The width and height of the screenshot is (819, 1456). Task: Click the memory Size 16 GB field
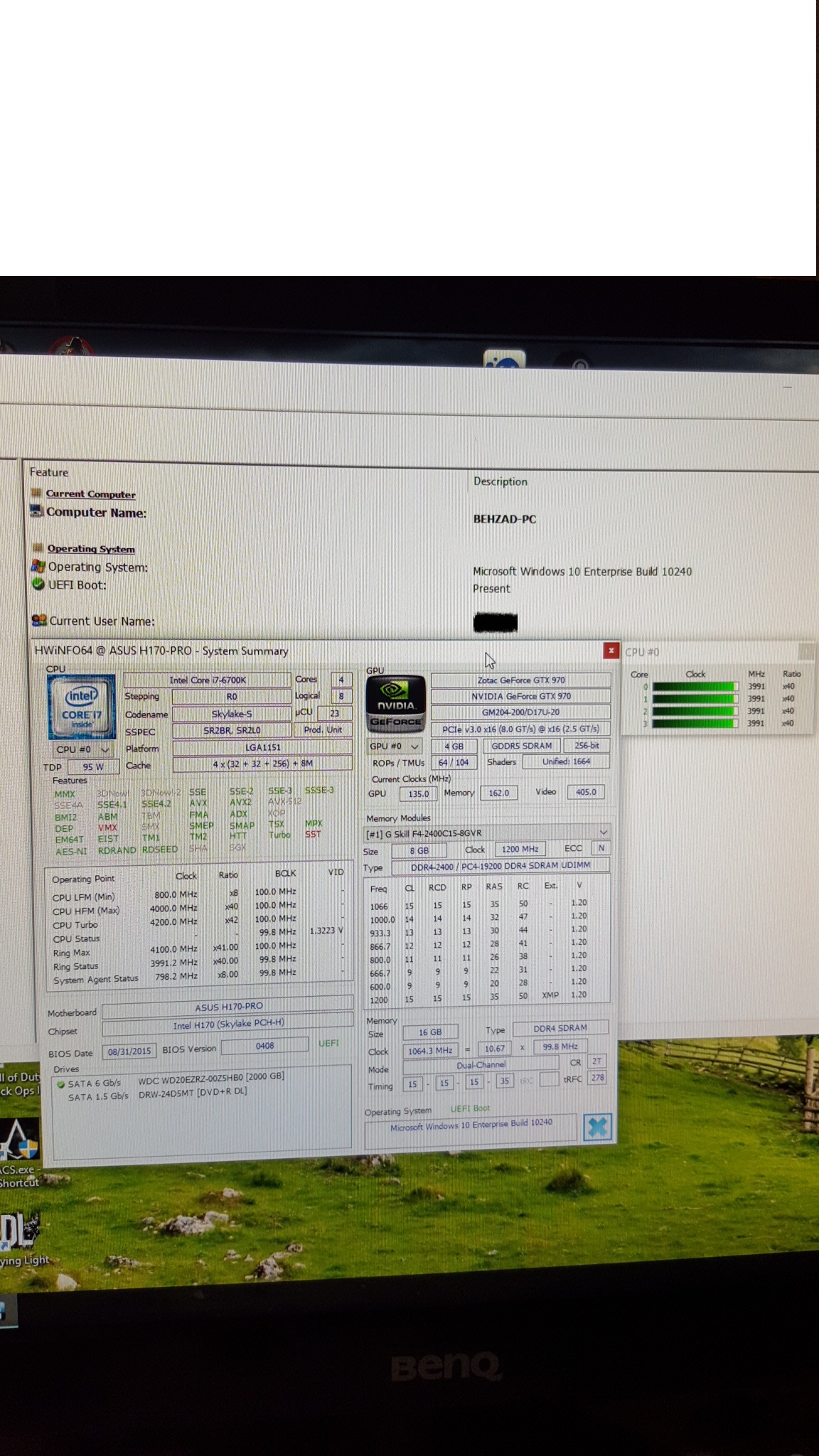(x=430, y=1032)
